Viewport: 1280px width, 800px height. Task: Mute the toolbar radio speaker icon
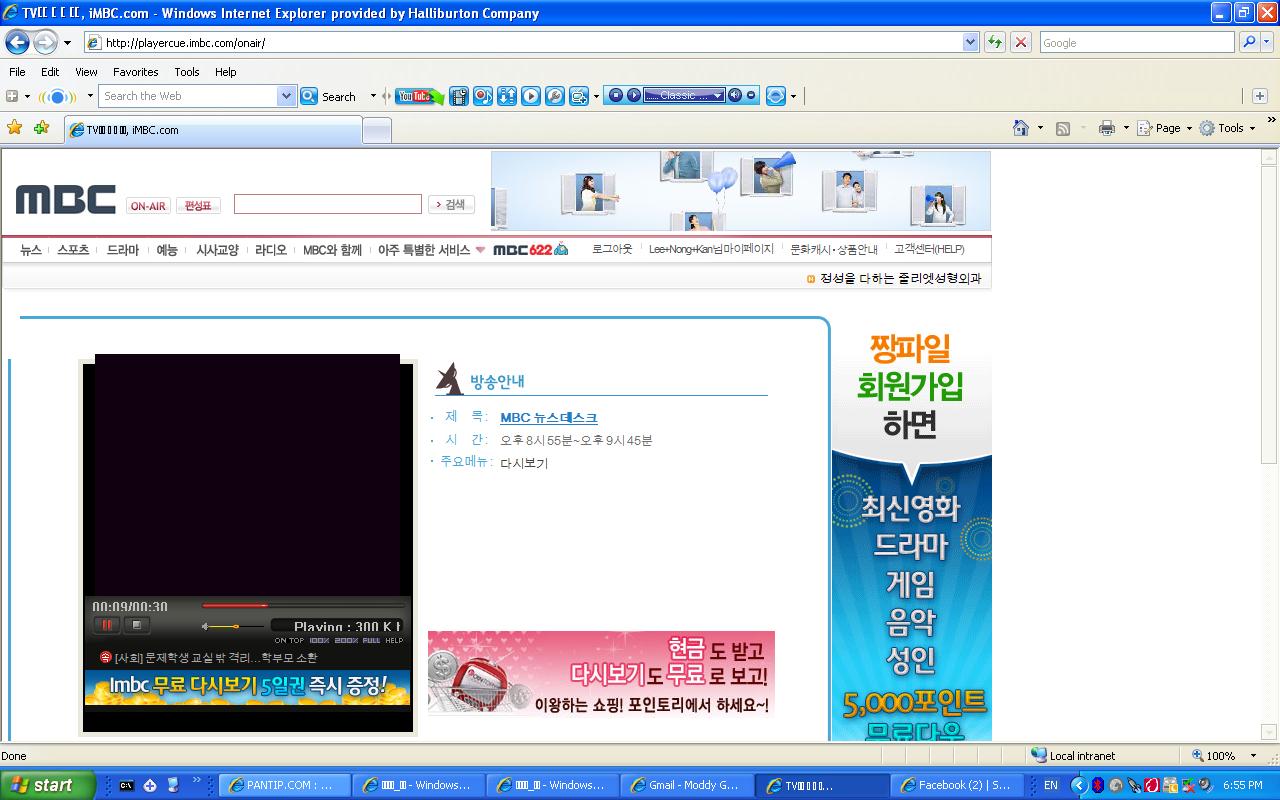pos(735,95)
